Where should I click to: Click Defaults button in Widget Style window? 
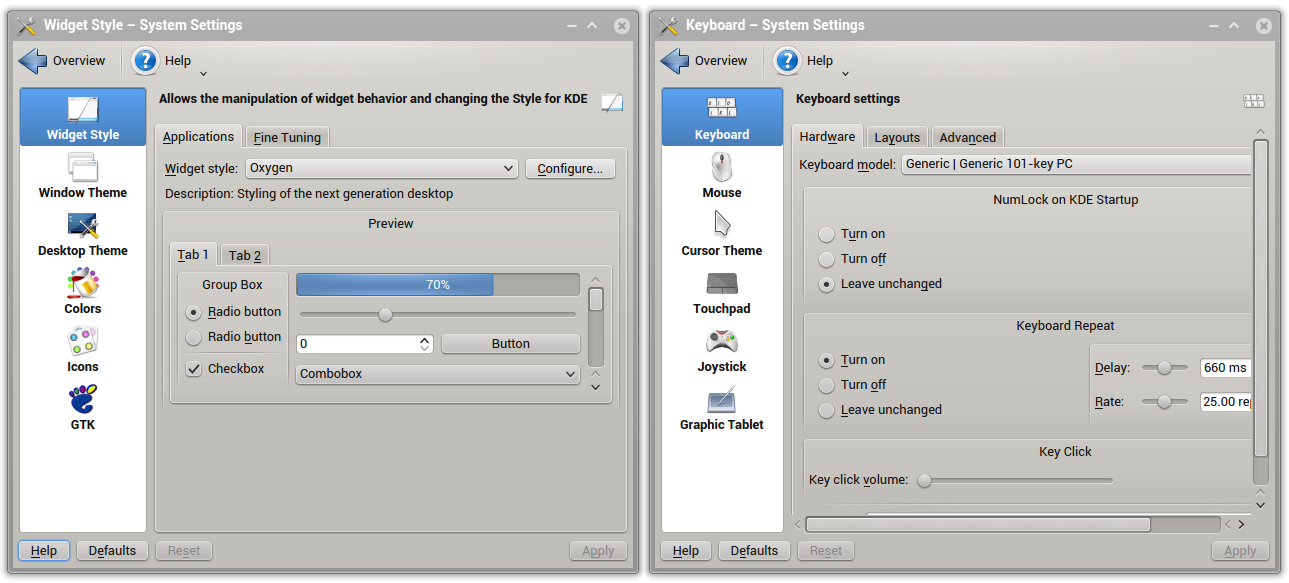click(x=112, y=551)
